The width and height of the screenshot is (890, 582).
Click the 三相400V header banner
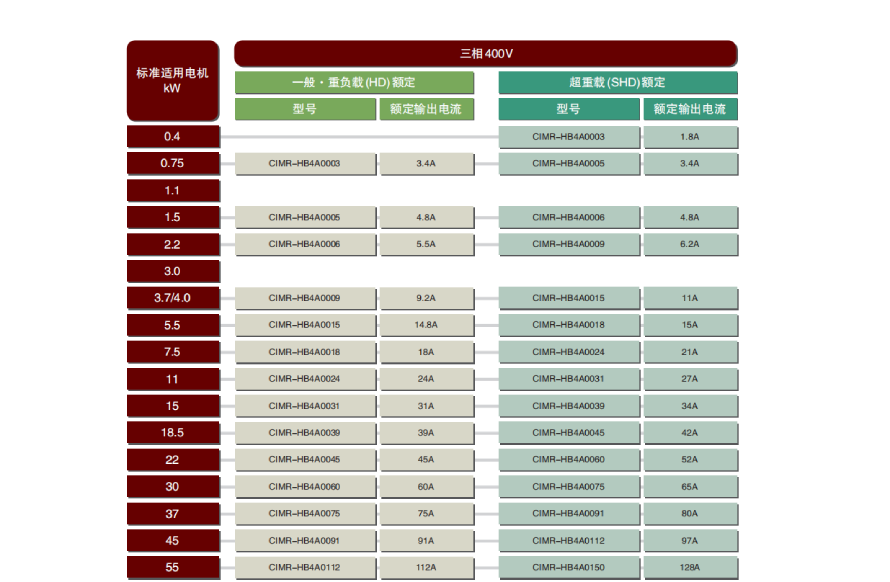(485, 54)
